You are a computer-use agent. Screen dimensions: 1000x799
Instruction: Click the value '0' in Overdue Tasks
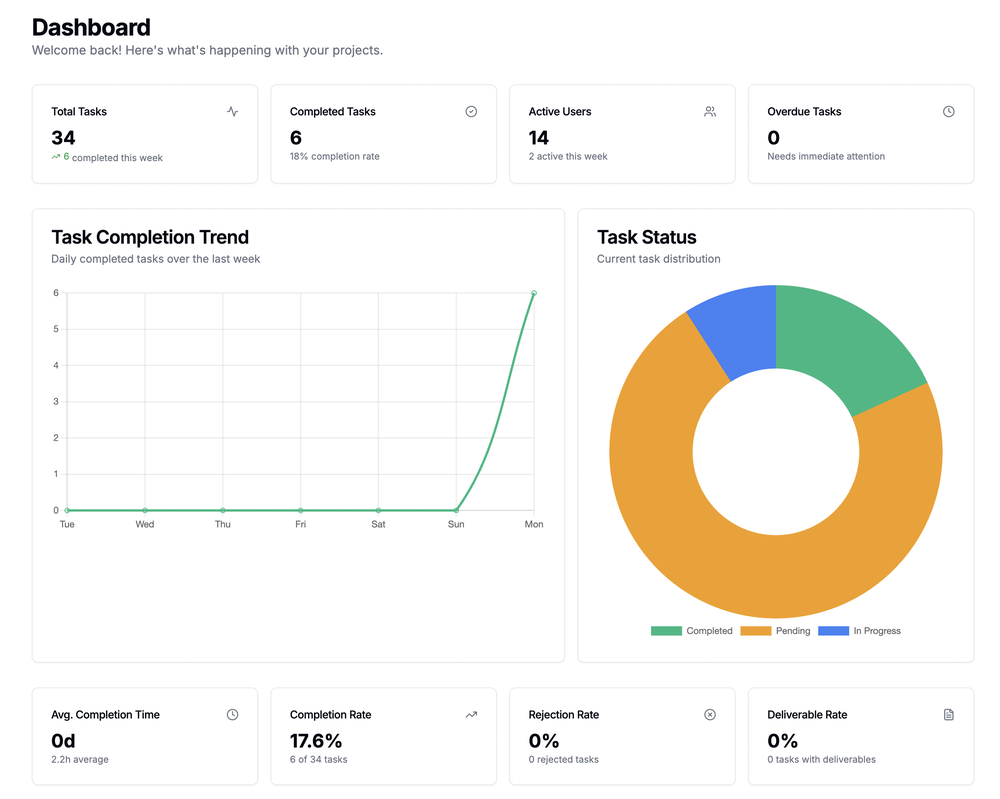point(774,138)
